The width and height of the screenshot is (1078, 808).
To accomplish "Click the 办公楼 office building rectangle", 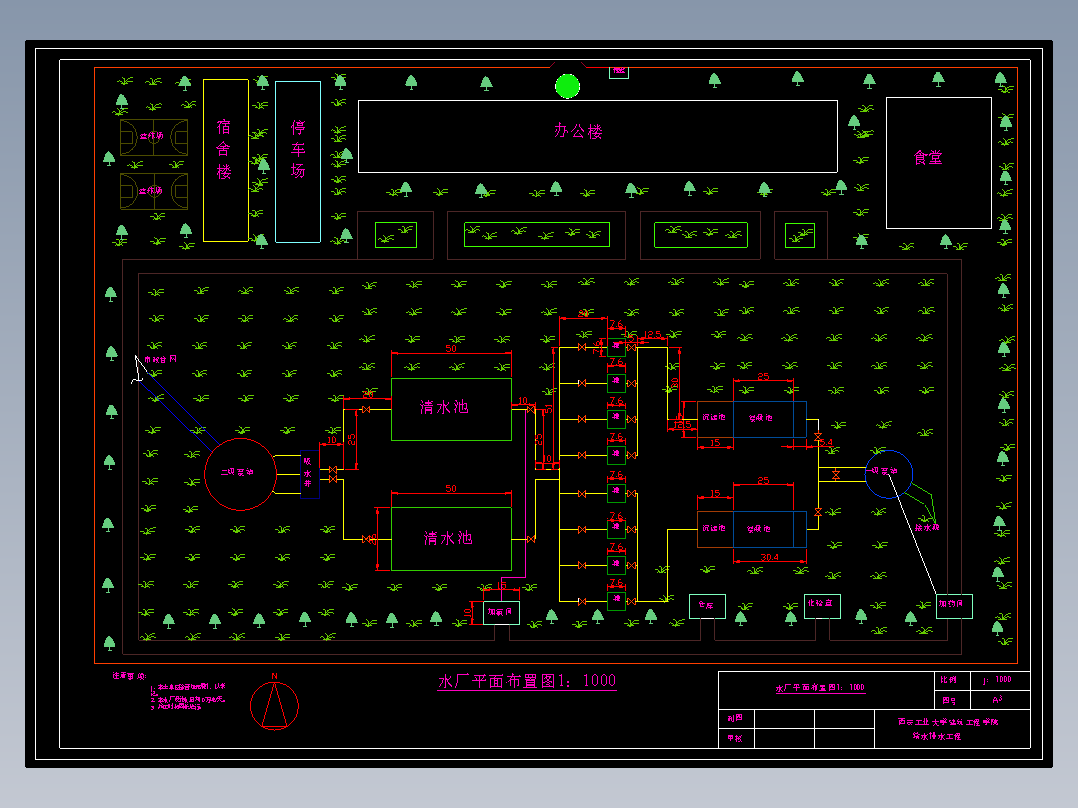I will tap(597, 136).
